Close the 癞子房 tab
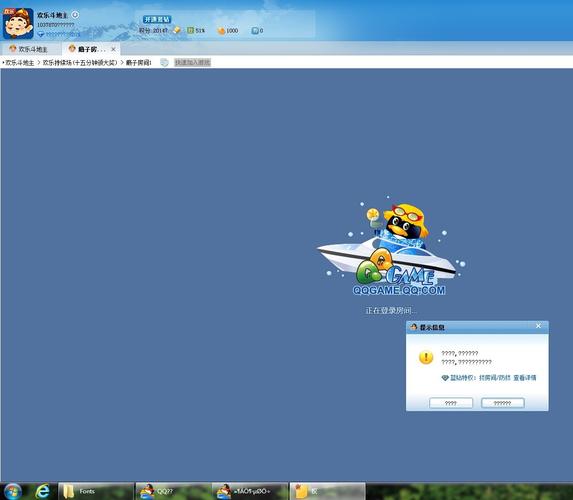Image resolution: width=573 pixels, height=500 pixels. (113, 49)
